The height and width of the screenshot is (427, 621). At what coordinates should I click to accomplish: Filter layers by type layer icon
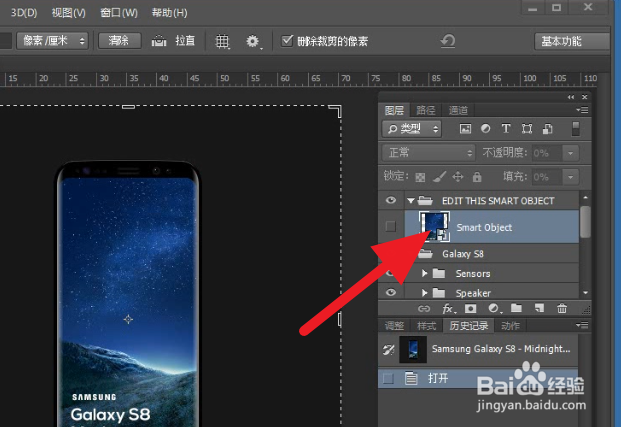coord(506,129)
